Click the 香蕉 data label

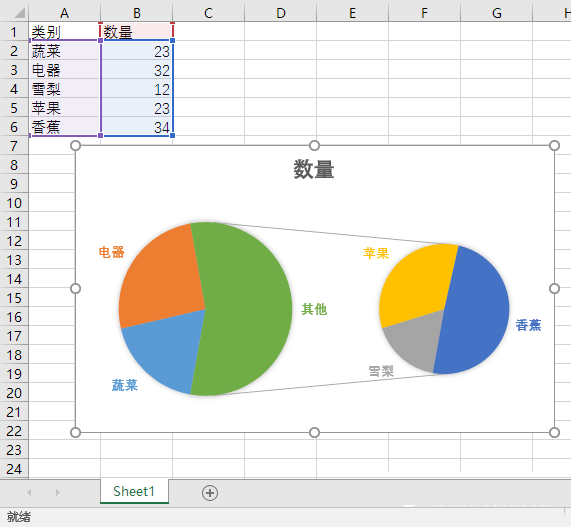528,325
